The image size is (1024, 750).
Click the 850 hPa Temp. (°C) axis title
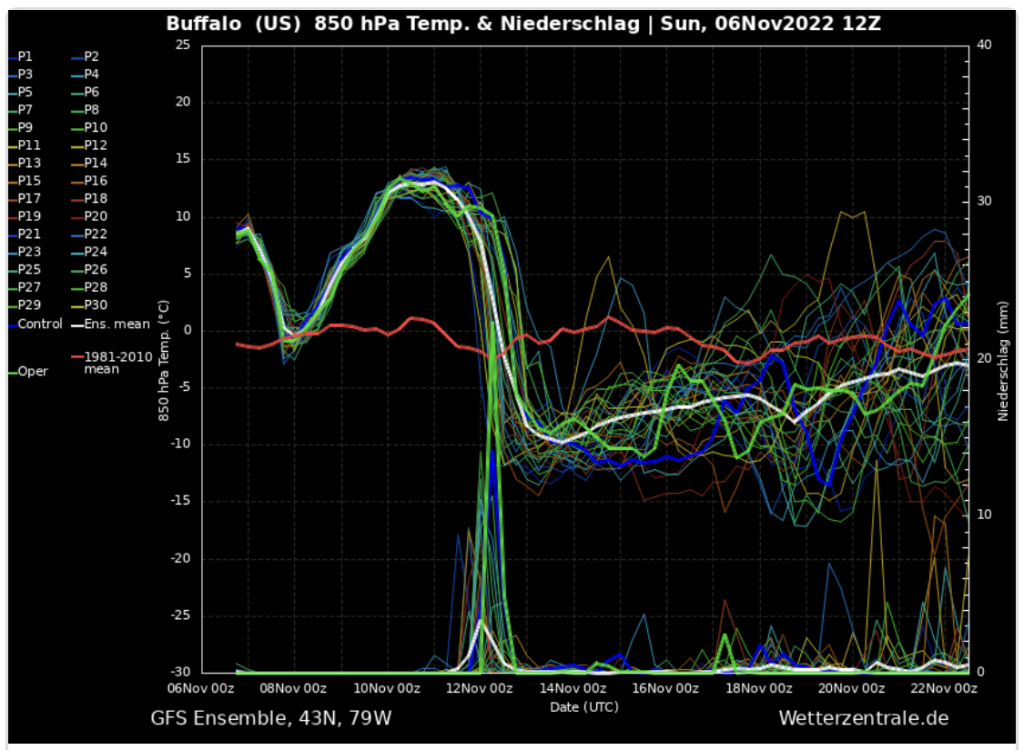pos(163,359)
